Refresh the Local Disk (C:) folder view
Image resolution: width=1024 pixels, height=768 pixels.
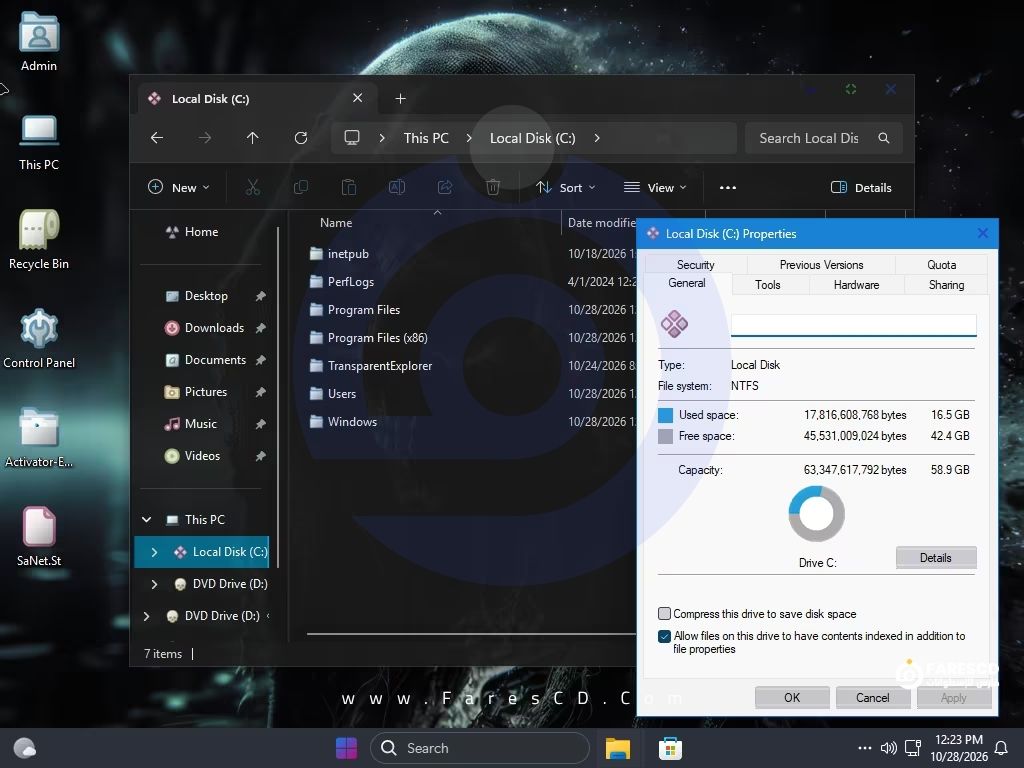300,138
